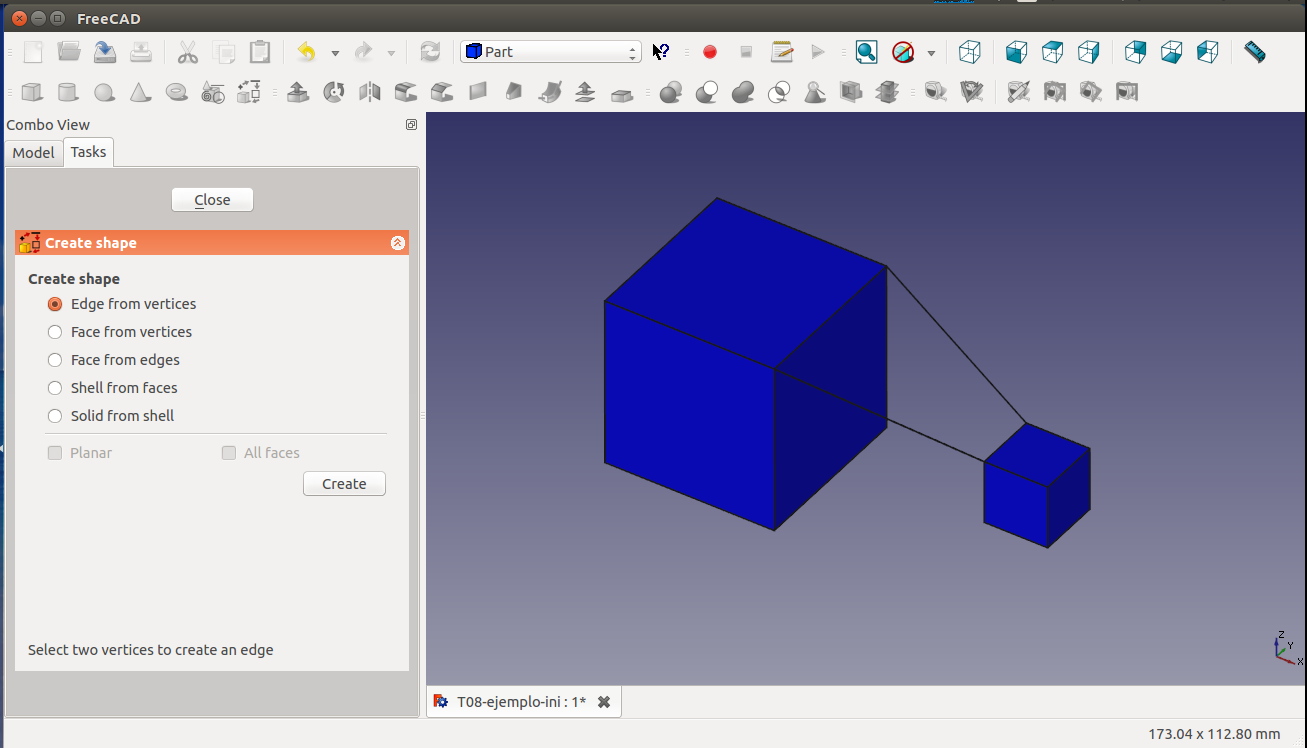The height and width of the screenshot is (748, 1307).
Task: Click the Mirror tool icon
Action: point(370,93)
